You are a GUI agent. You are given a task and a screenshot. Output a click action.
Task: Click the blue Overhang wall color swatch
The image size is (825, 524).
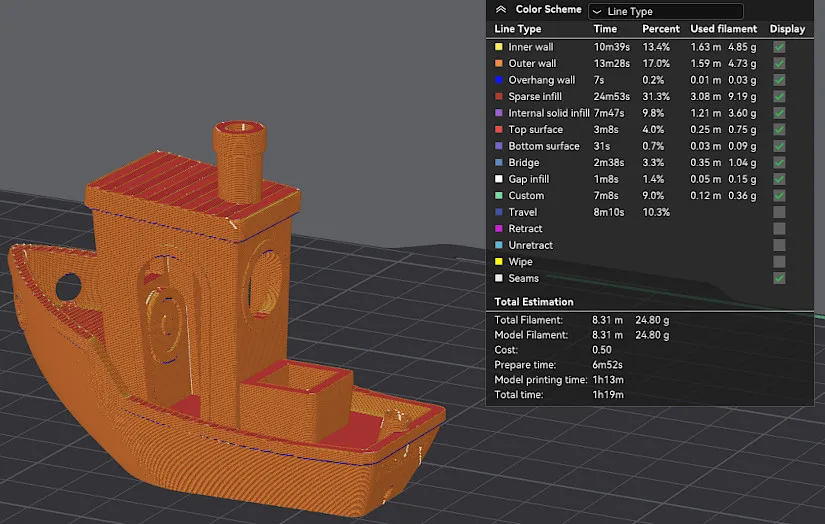(499, 80)
